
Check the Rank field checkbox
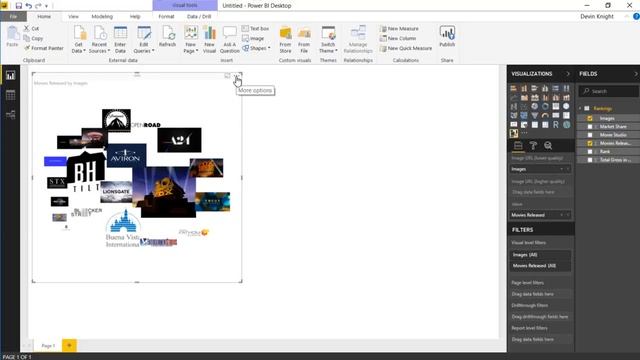coord(590,151)
